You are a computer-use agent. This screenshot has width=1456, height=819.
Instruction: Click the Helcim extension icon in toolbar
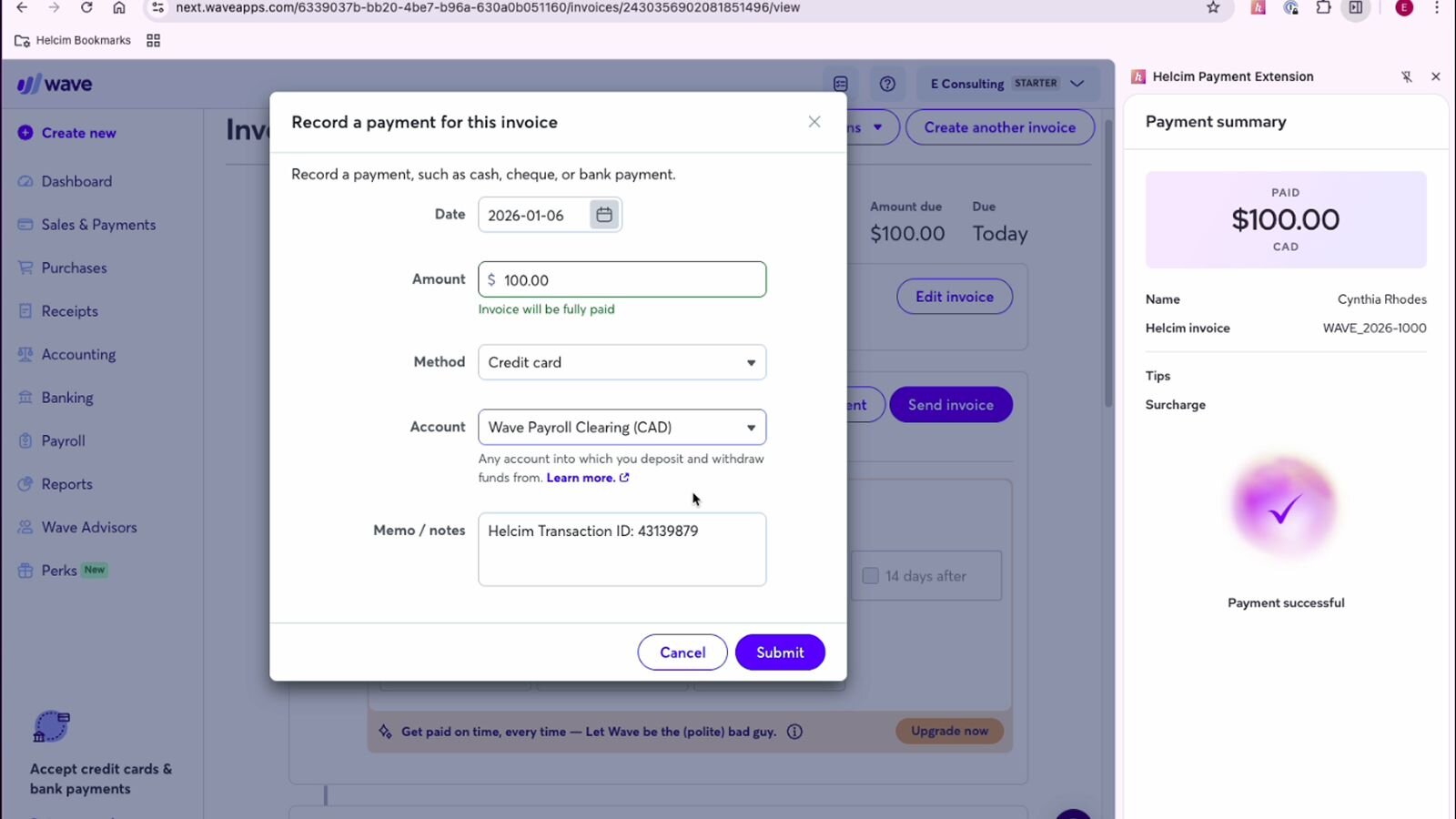pyautogui.click(x=1258, y=8)
